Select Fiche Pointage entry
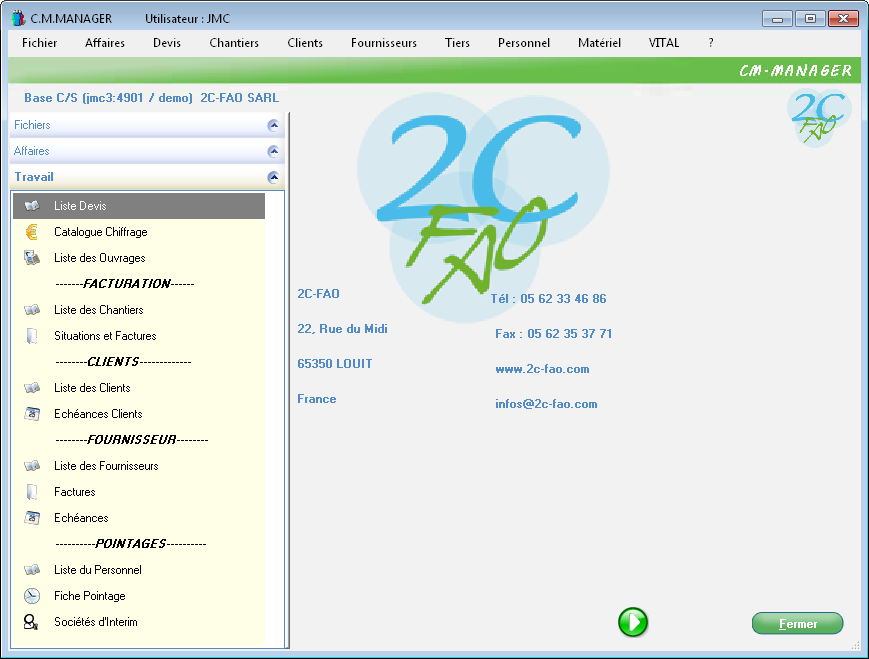 [x=139, y=596]
